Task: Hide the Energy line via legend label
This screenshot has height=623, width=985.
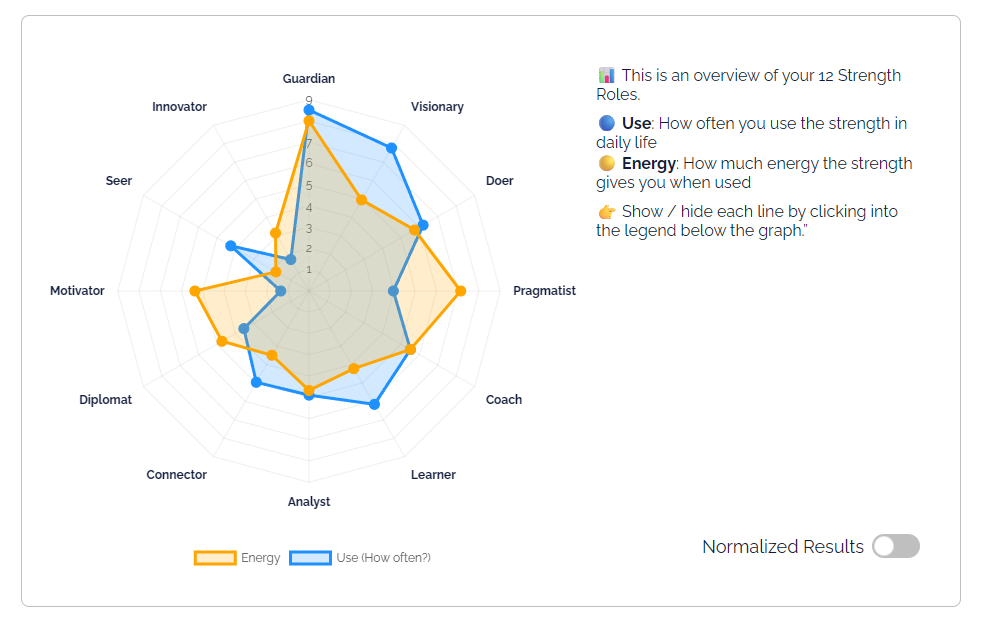Action: click(260, 558)
